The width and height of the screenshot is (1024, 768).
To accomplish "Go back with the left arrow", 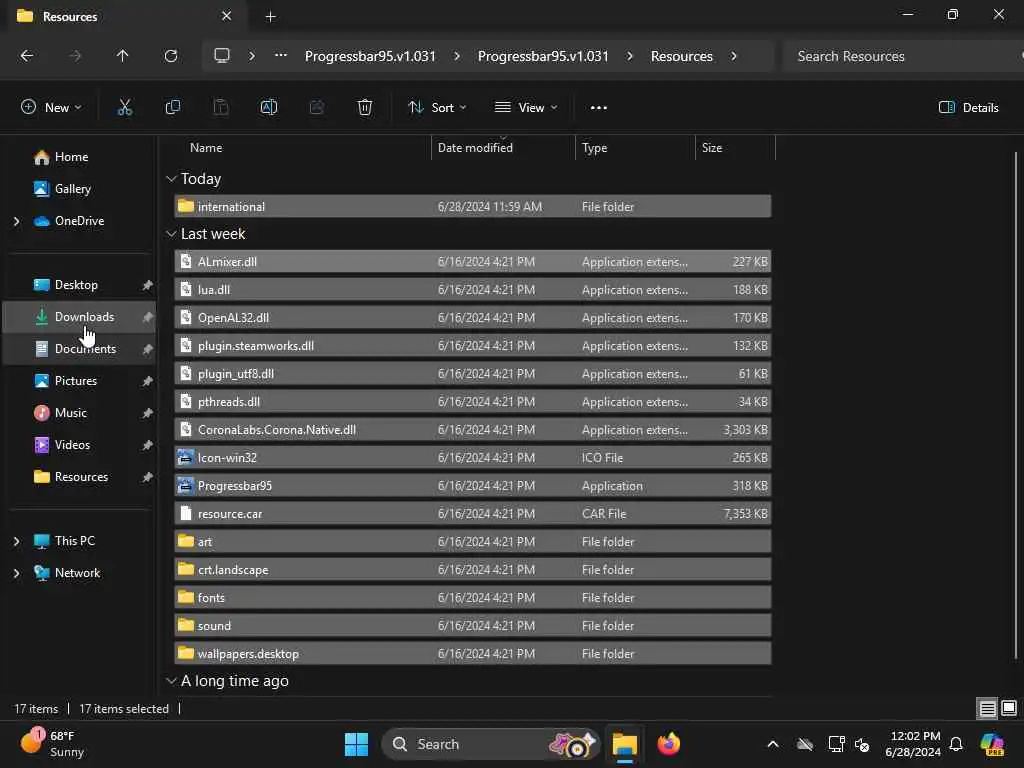I will pyautogui.click(x=27, y=56).
